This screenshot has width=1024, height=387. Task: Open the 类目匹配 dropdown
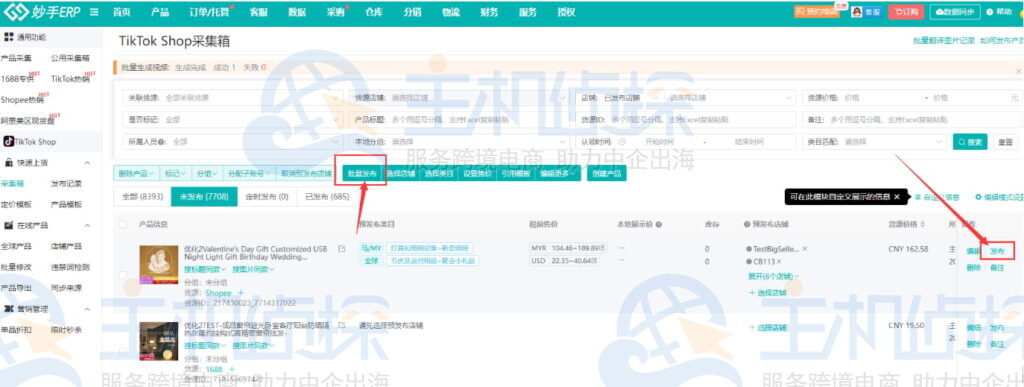click(874, 142)
